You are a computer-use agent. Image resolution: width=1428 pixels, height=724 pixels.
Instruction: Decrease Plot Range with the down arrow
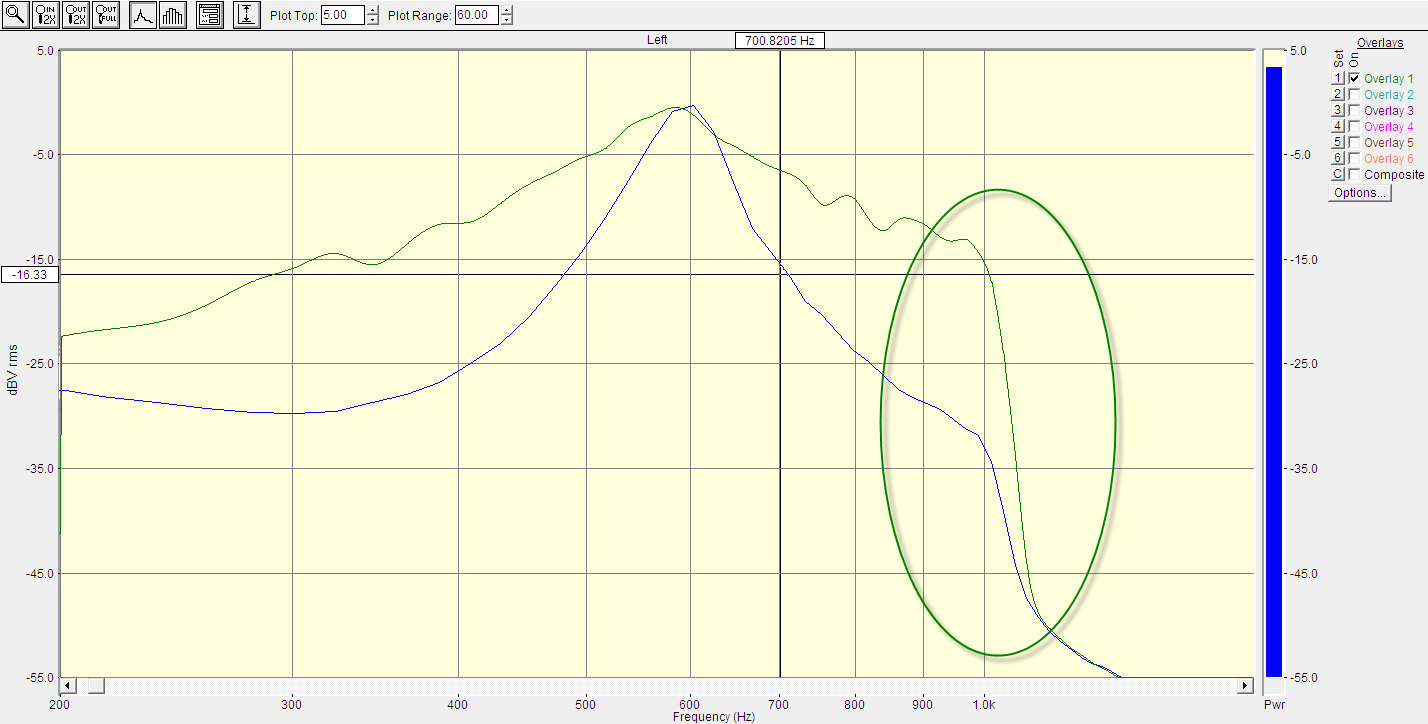(507, 20)
